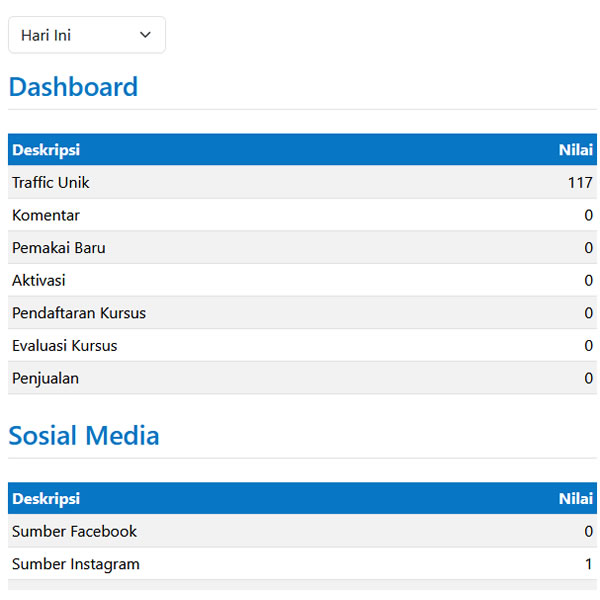
Task: Click the Penjualan value 0
Action: point(589,378)
